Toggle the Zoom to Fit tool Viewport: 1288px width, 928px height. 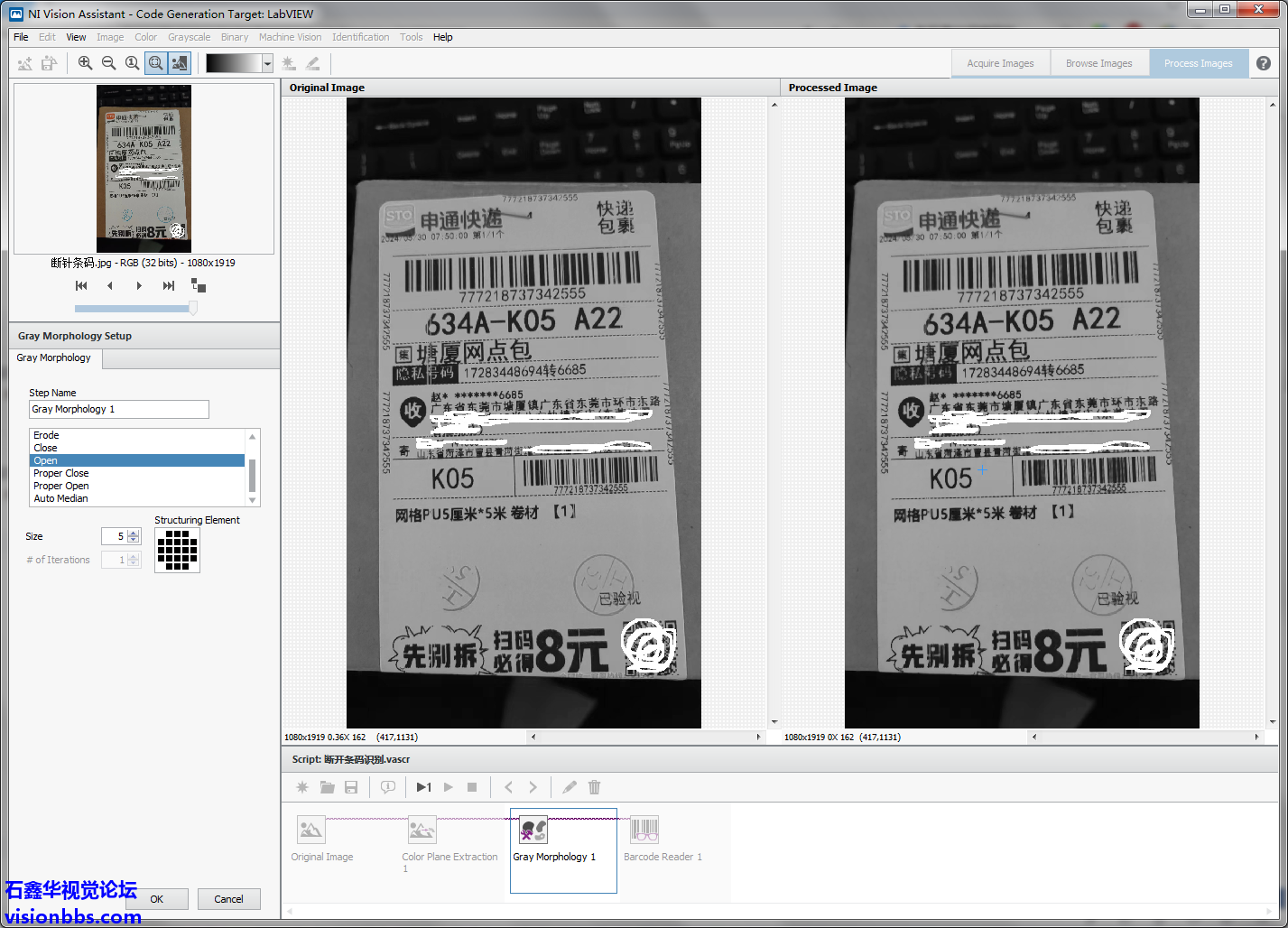[x=156, y=63]
